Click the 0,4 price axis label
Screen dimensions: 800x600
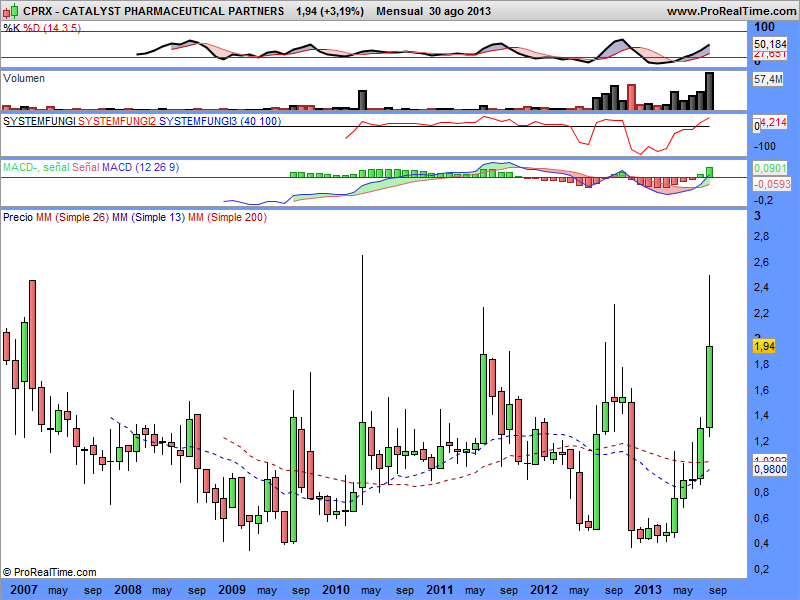click(x=761, y=544)
